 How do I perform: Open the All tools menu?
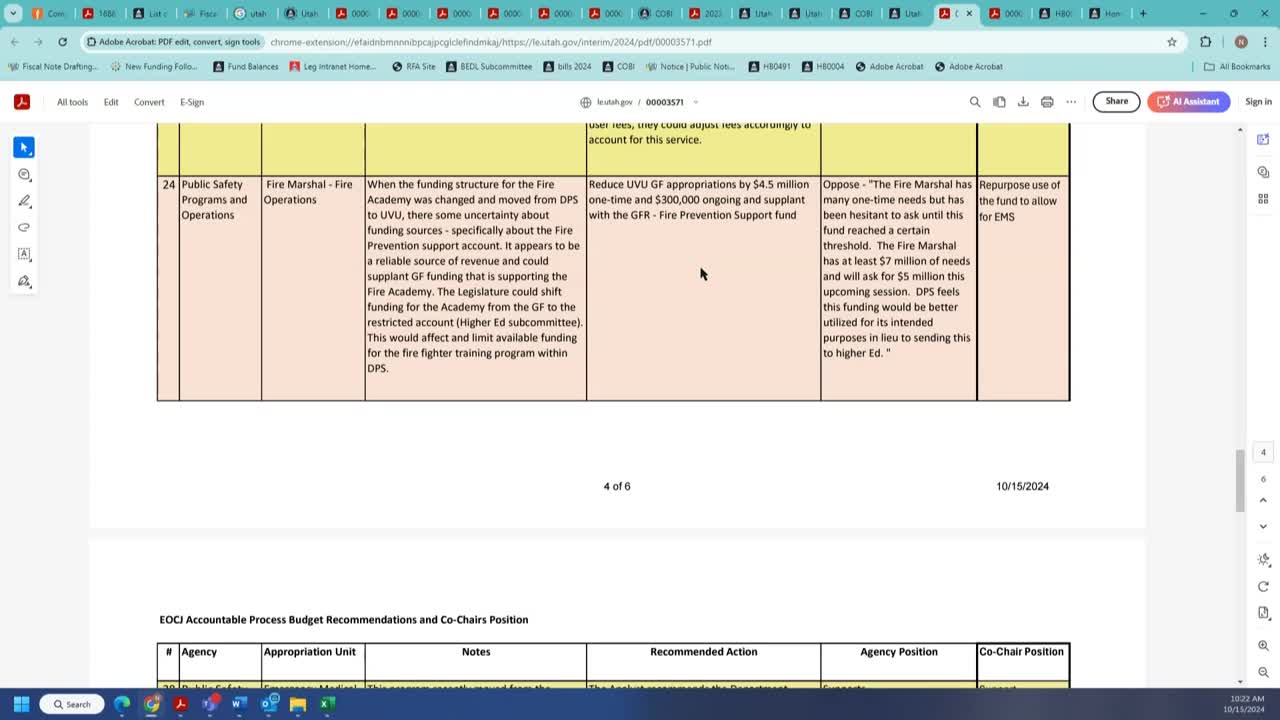click(72, 102)
